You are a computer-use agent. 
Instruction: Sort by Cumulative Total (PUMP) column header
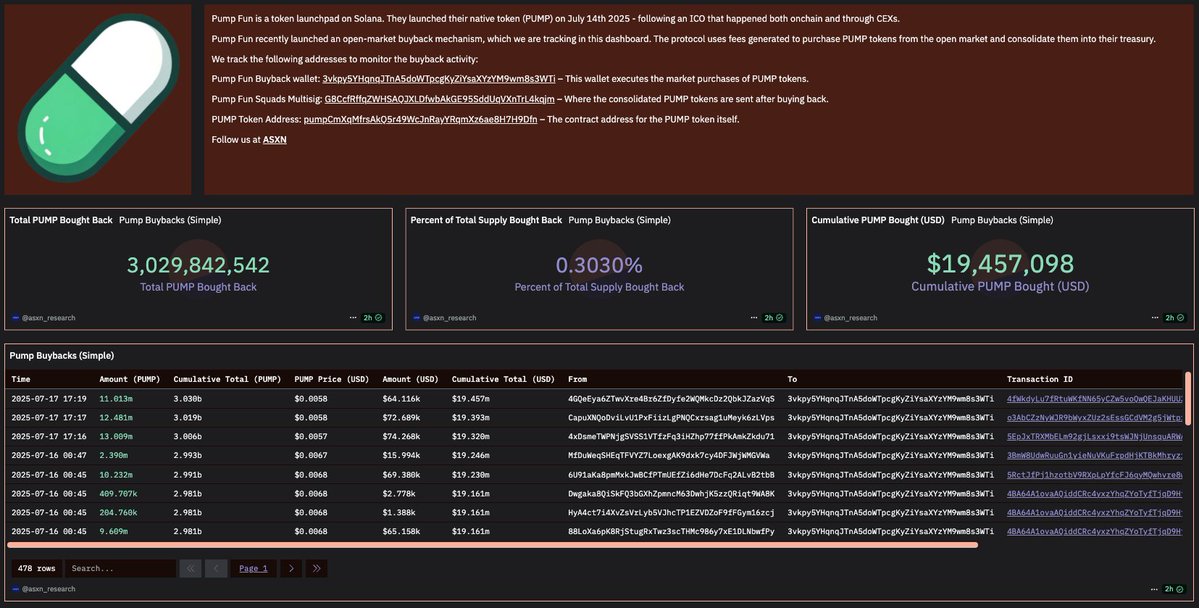click(x=227, y=379)
